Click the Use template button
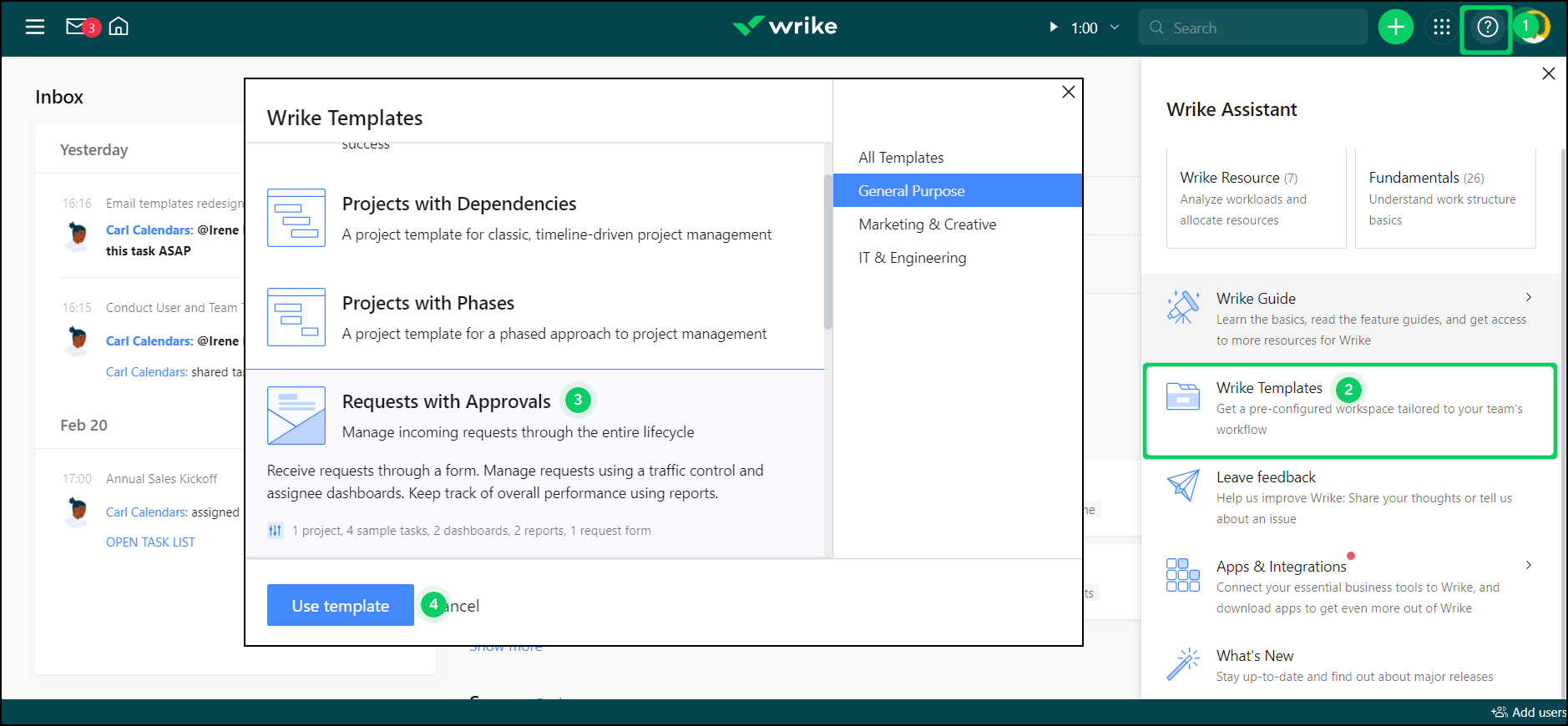Image resolution: width=1568 pixels, height=726 pixels. tap(341, 606)
